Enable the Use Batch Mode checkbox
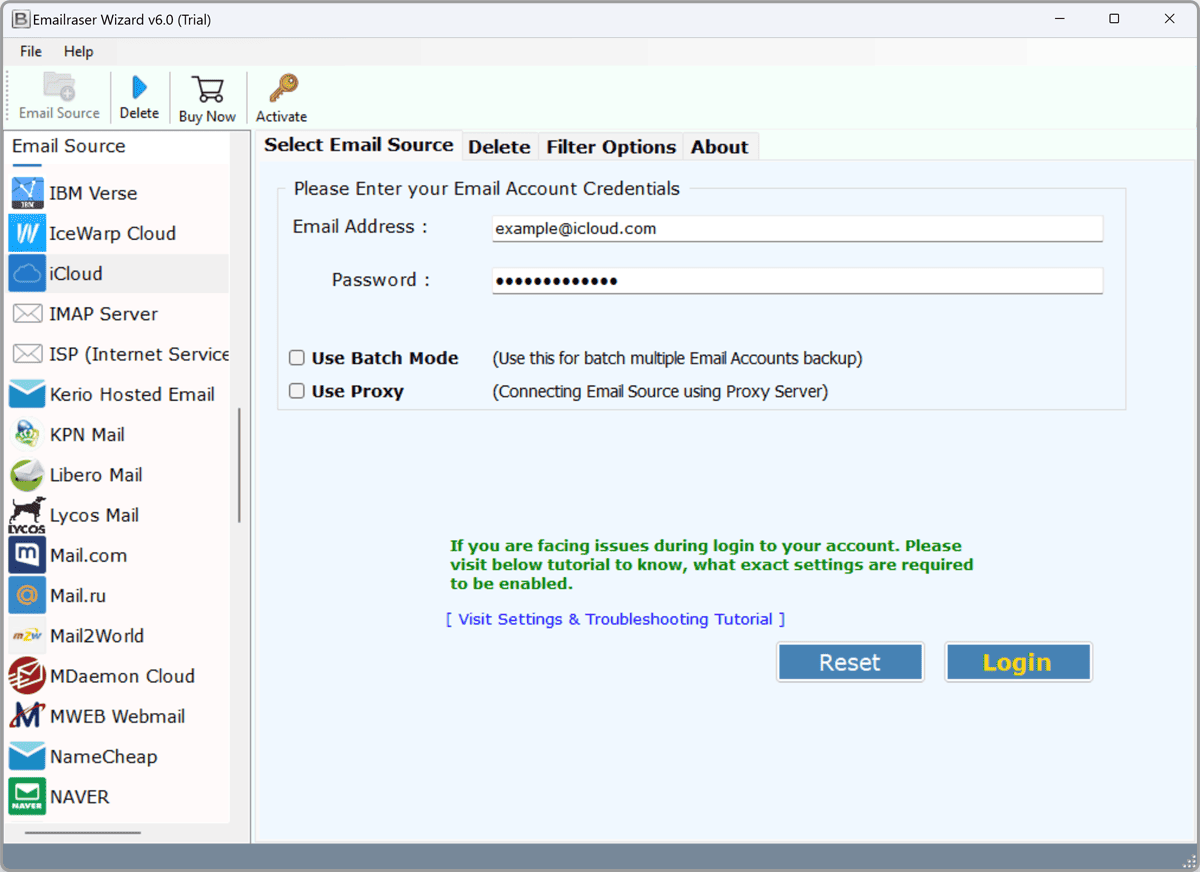This screenshot has width=1200, height=872. pos(297,358)
